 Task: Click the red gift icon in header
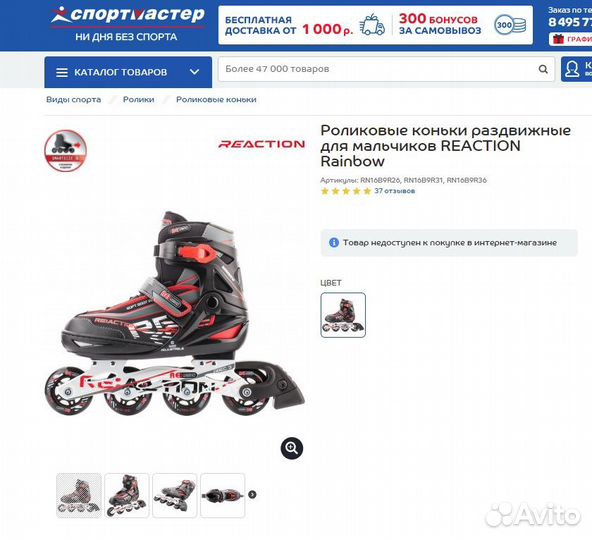[558, 39]
